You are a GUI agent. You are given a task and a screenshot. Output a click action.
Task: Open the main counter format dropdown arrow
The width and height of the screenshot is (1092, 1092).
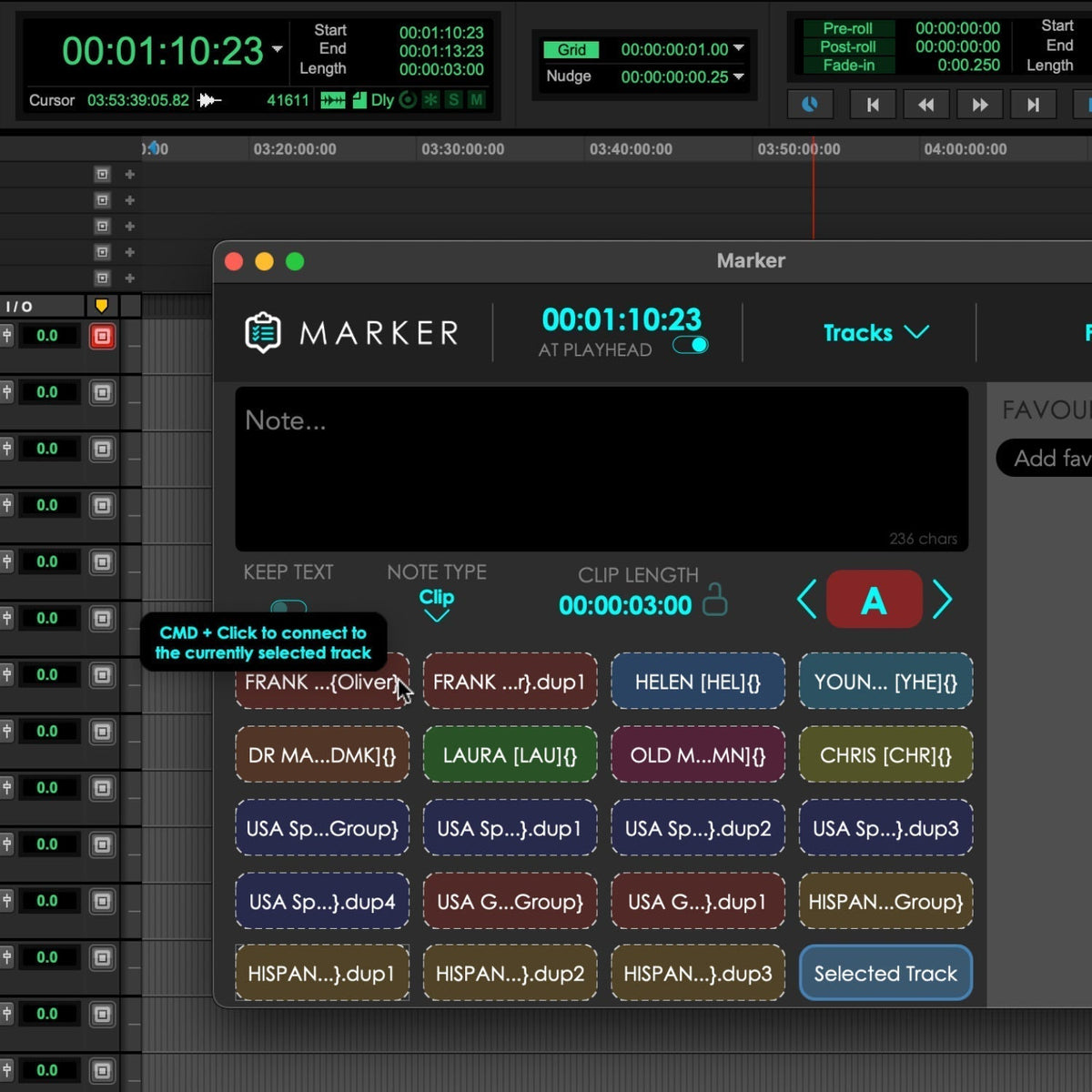(277, 49)
